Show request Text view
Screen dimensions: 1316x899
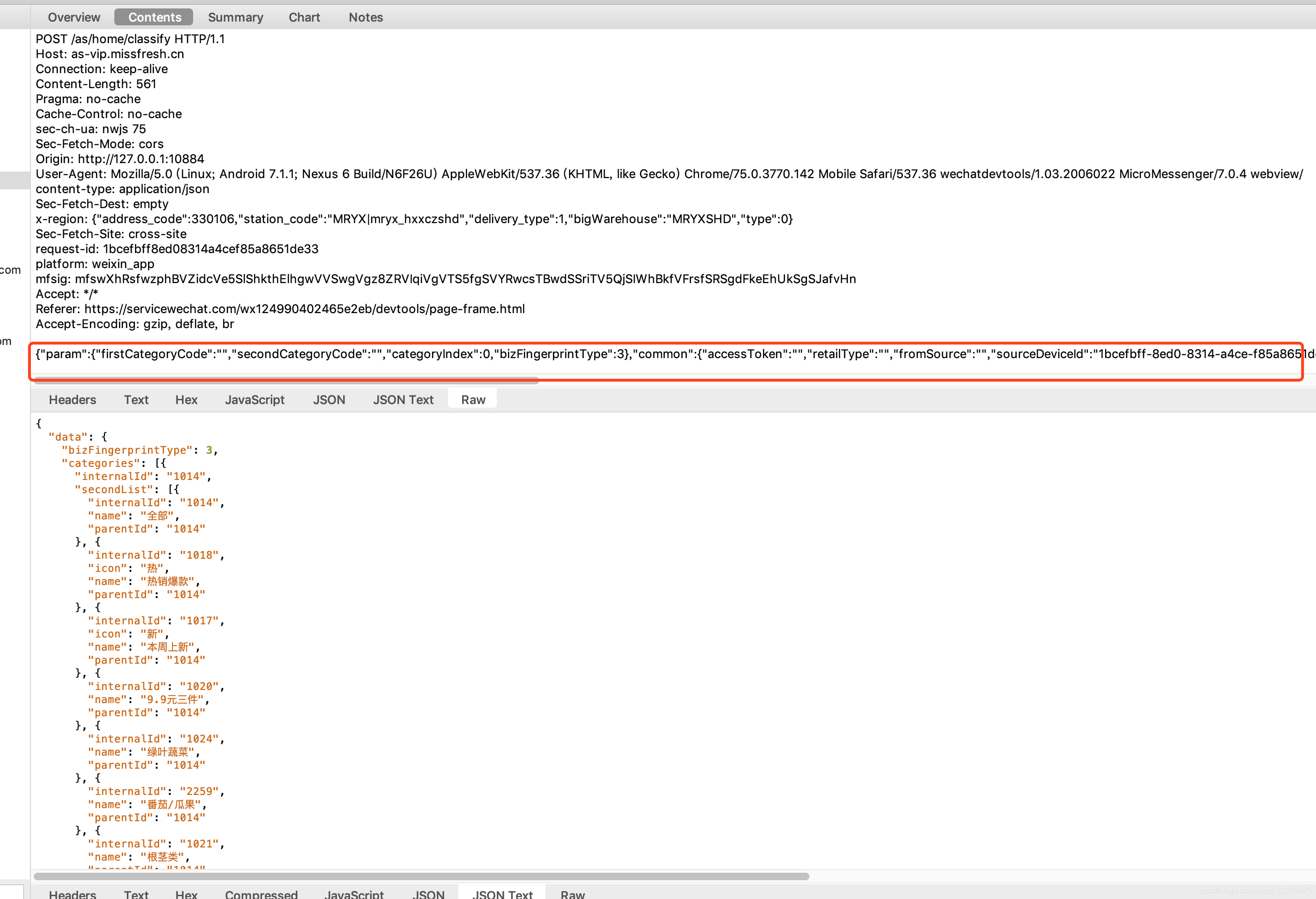(x=136, y=399)
